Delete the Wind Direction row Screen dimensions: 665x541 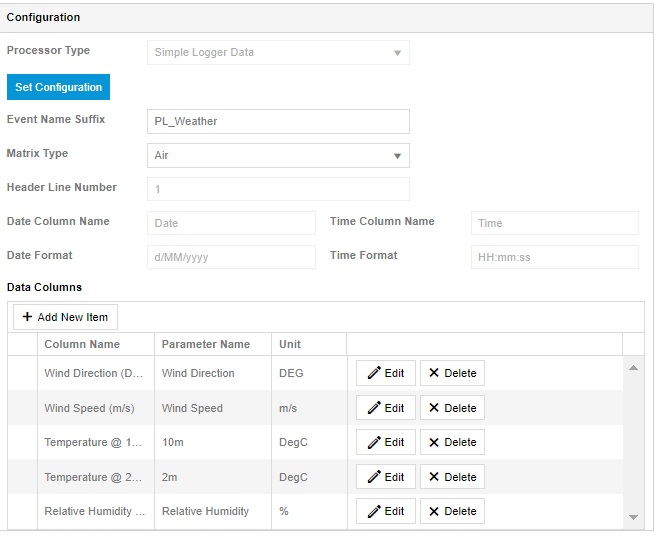click(x=452, y=373)
